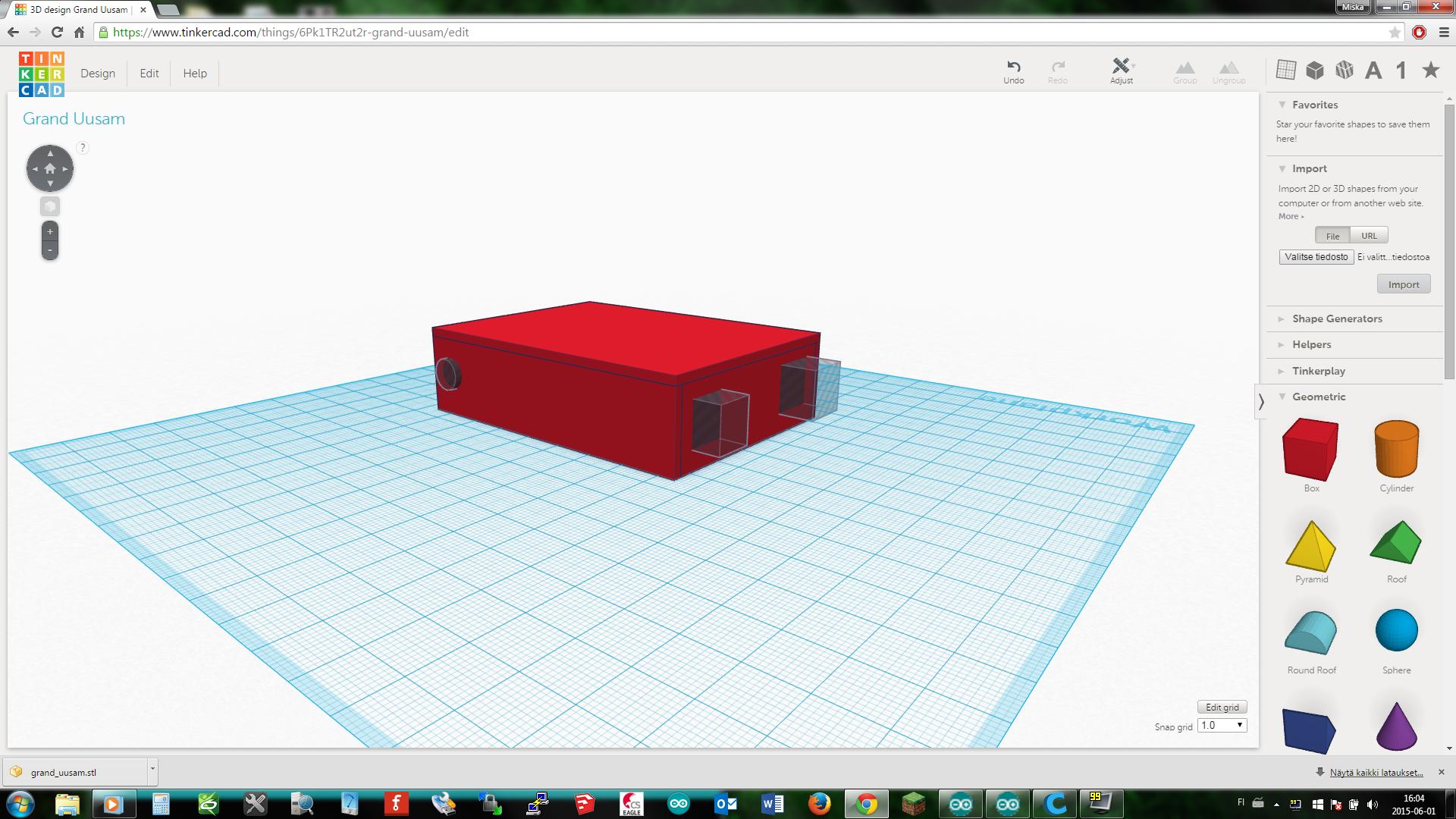Select the red Box shape
This screenshot has height=819, width=1456.
click(1310, 450)
